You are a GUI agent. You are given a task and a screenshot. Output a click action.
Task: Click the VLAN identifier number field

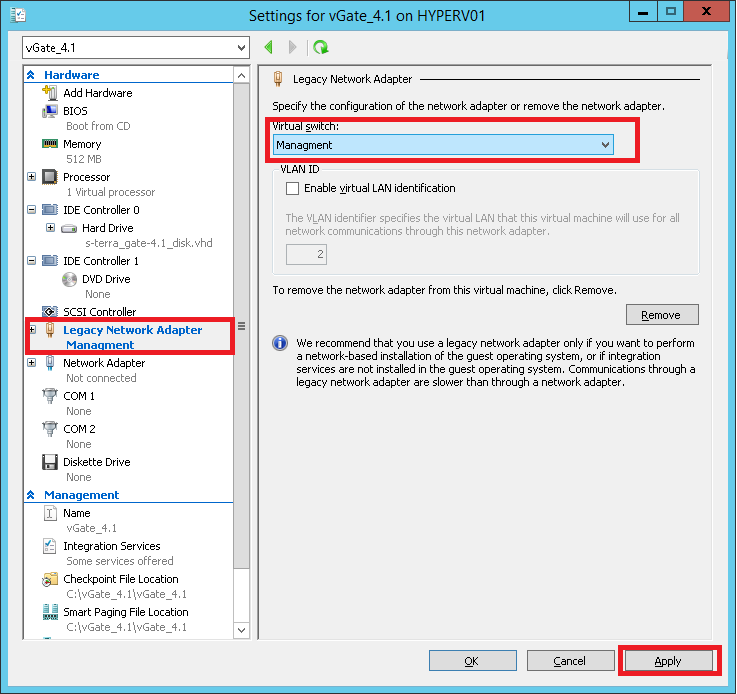tap(306, 255)
